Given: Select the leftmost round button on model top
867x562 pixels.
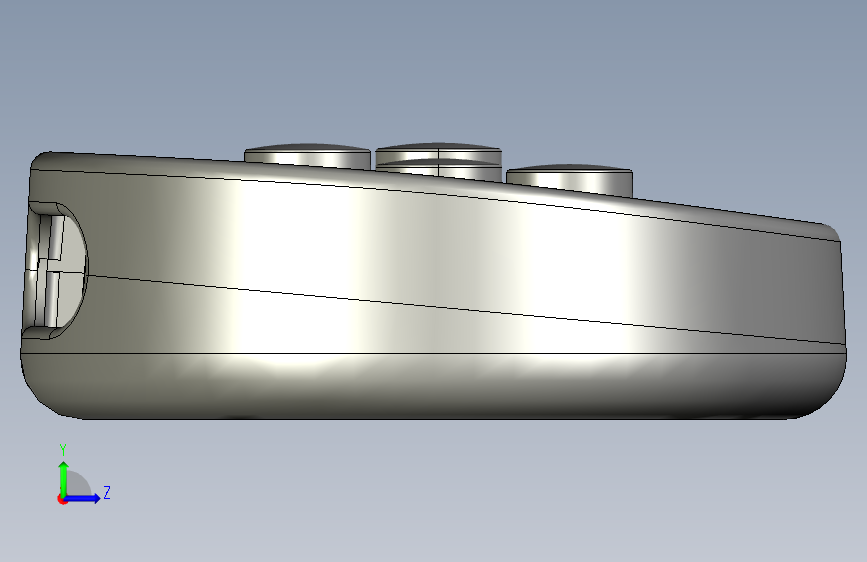Looking at the screenshot, I should click(307, 156).
